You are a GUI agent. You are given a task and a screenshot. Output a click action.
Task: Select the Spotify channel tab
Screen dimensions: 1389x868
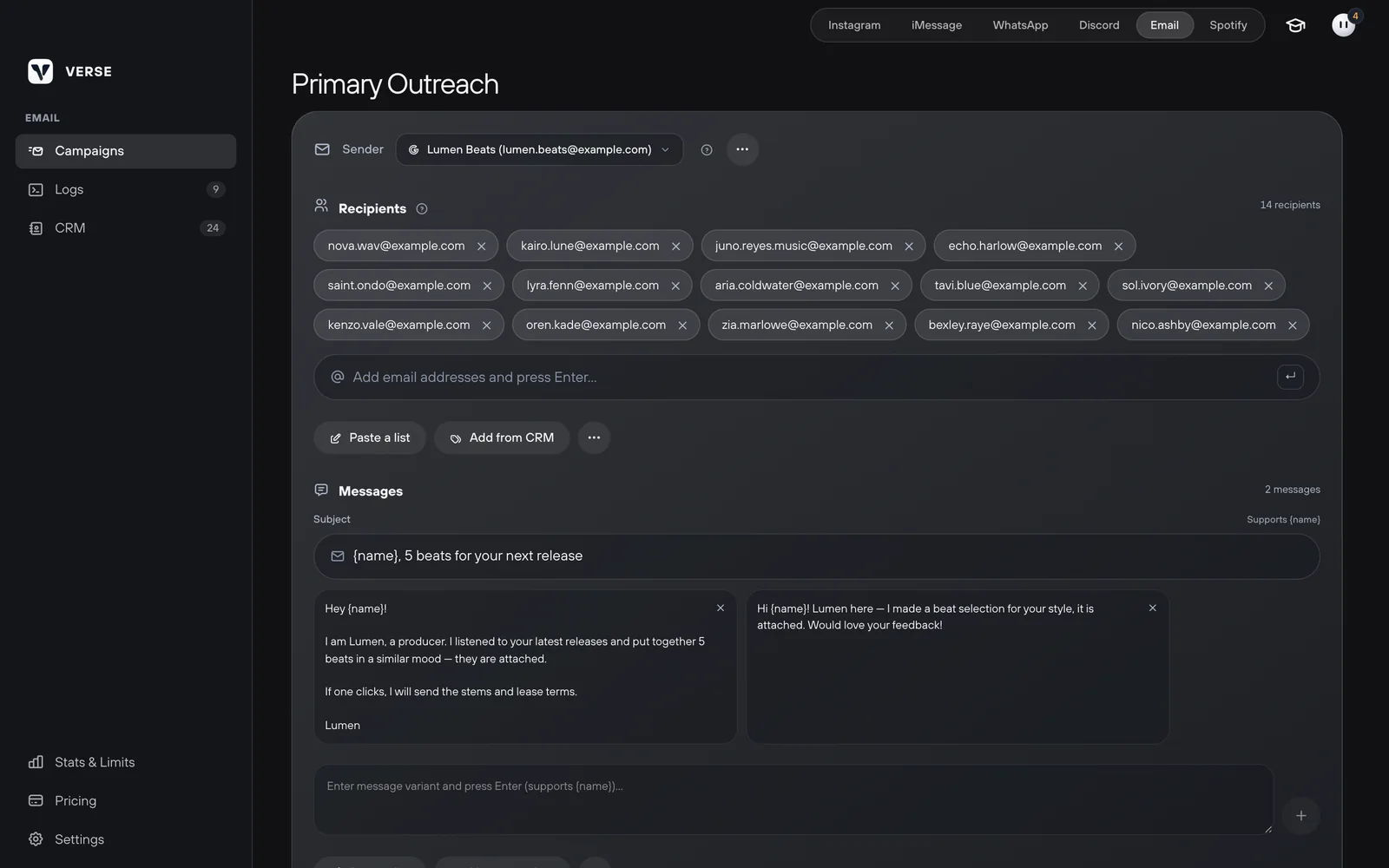1228,25
